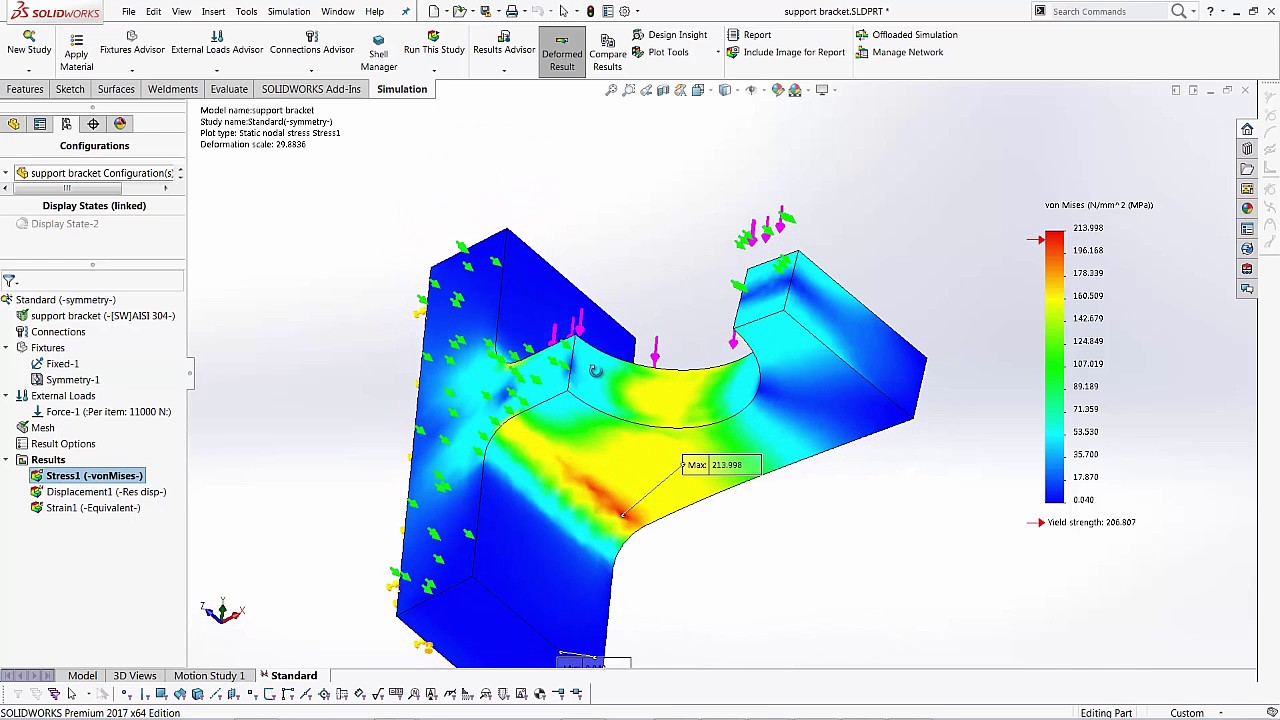Toggle the Deformed Result button
The image size is (1280, 720).
pyautogui.click(x=562, y=53)
